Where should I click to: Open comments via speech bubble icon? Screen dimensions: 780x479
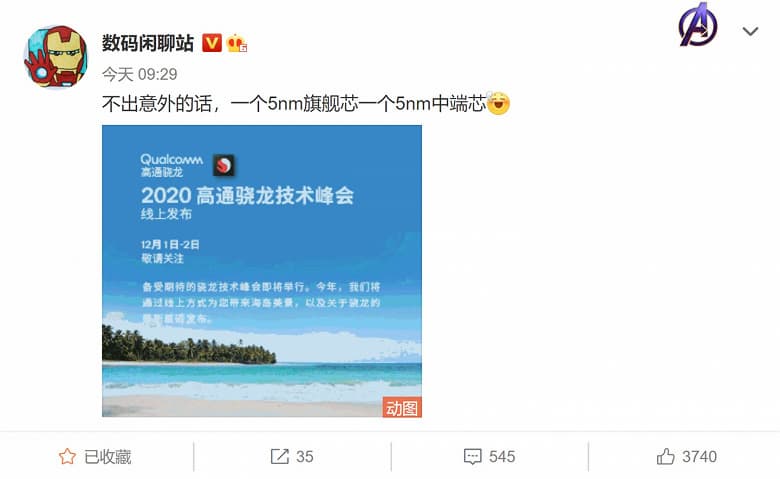click(x=472, y=456)
